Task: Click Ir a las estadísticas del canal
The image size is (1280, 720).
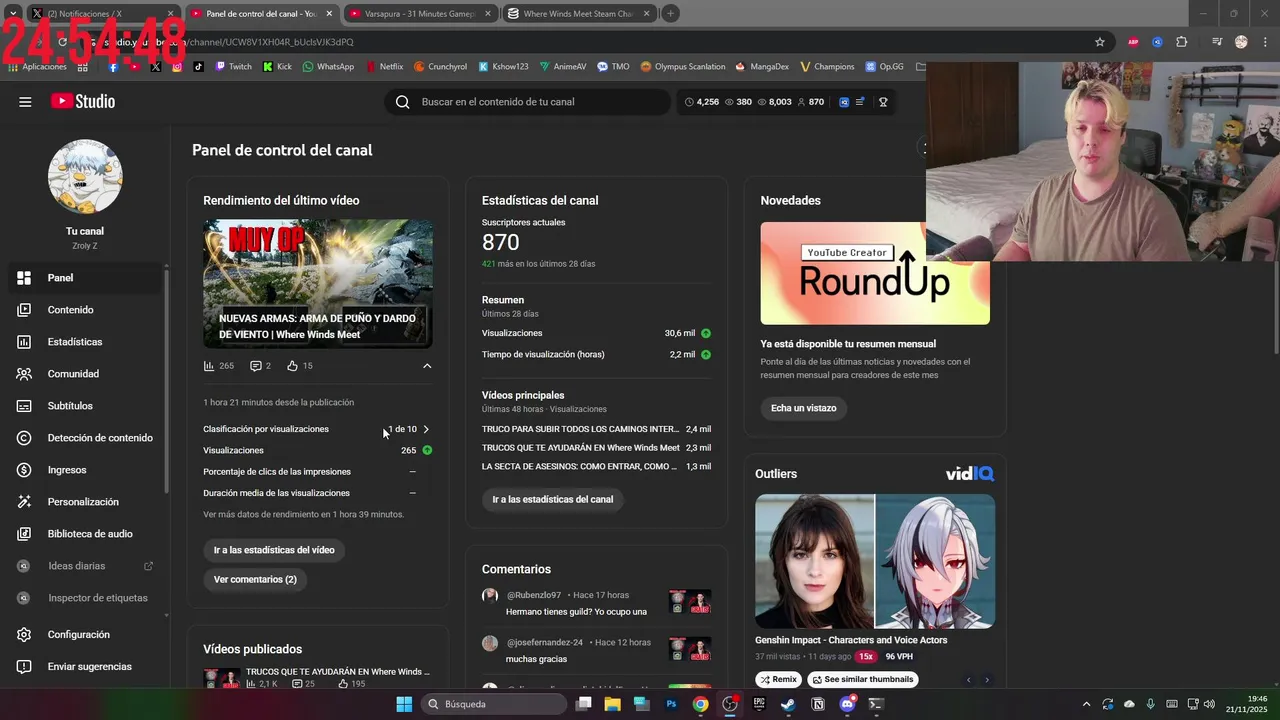Action: (553, 499)
